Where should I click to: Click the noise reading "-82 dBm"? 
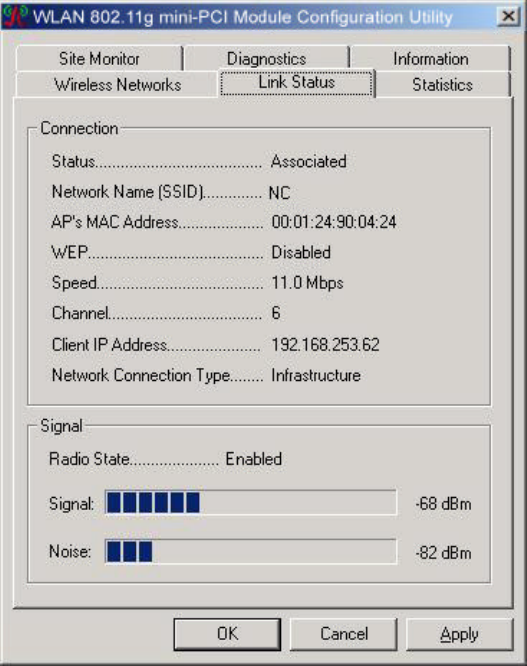(443, 553)
